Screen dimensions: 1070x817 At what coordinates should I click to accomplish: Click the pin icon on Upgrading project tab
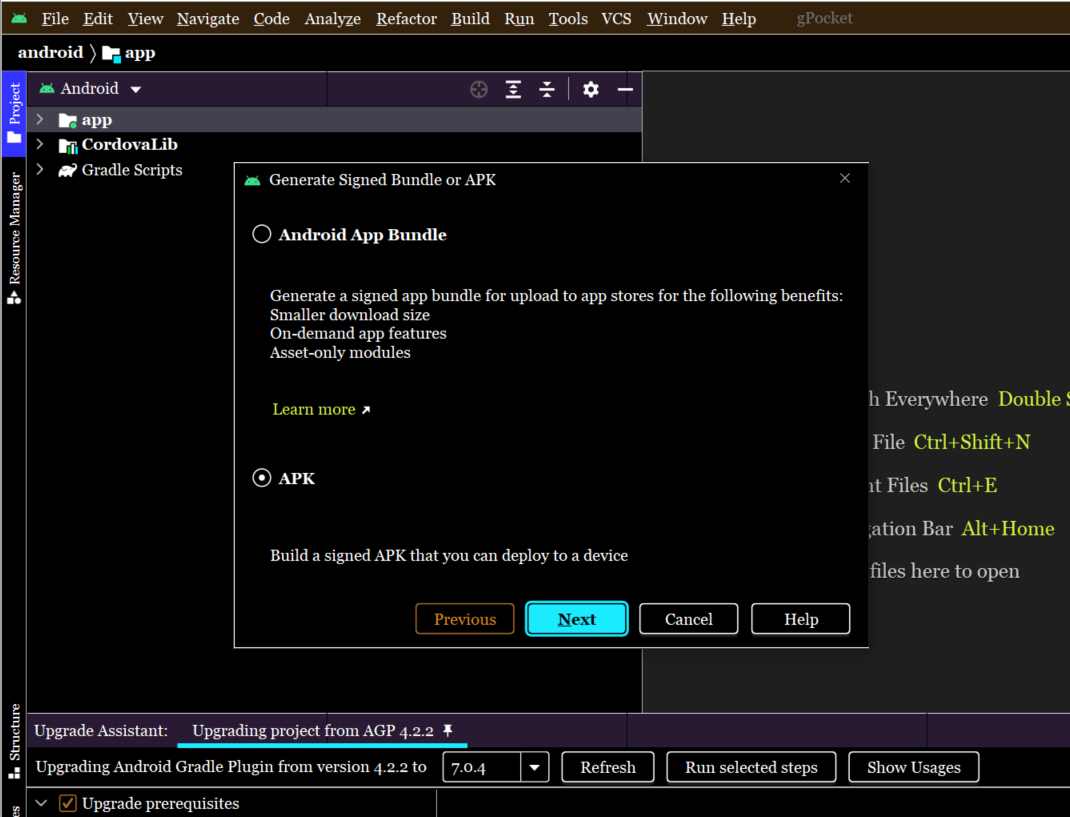(448, 730)
